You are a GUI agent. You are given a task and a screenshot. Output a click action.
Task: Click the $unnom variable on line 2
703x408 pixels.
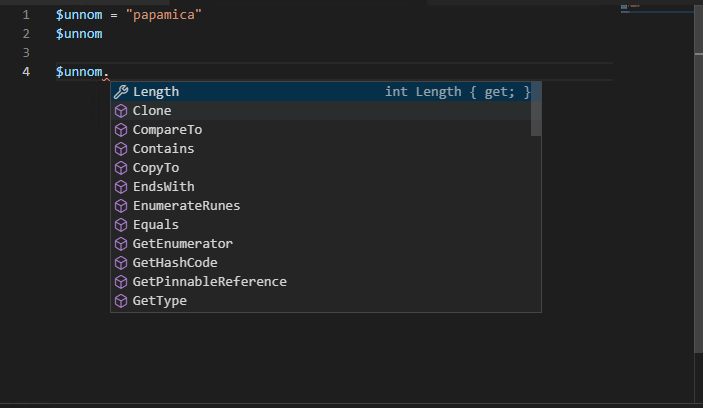pyautogui.click(x=79, y=34)
